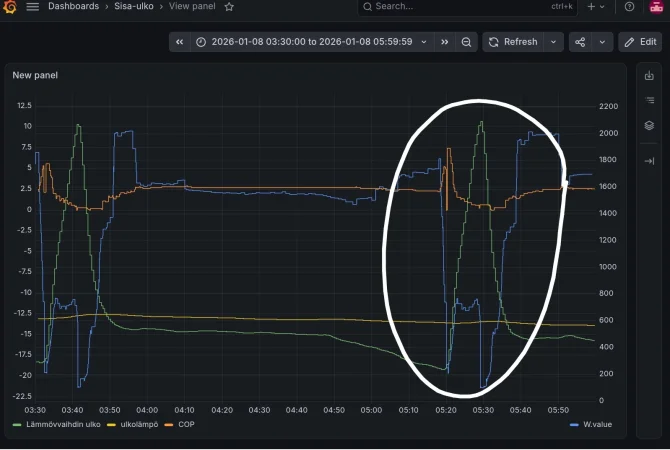670x450 pixels.
Task: Expand share options dropdown arrow
Action: pyautogui.click(x=602, y=42)
